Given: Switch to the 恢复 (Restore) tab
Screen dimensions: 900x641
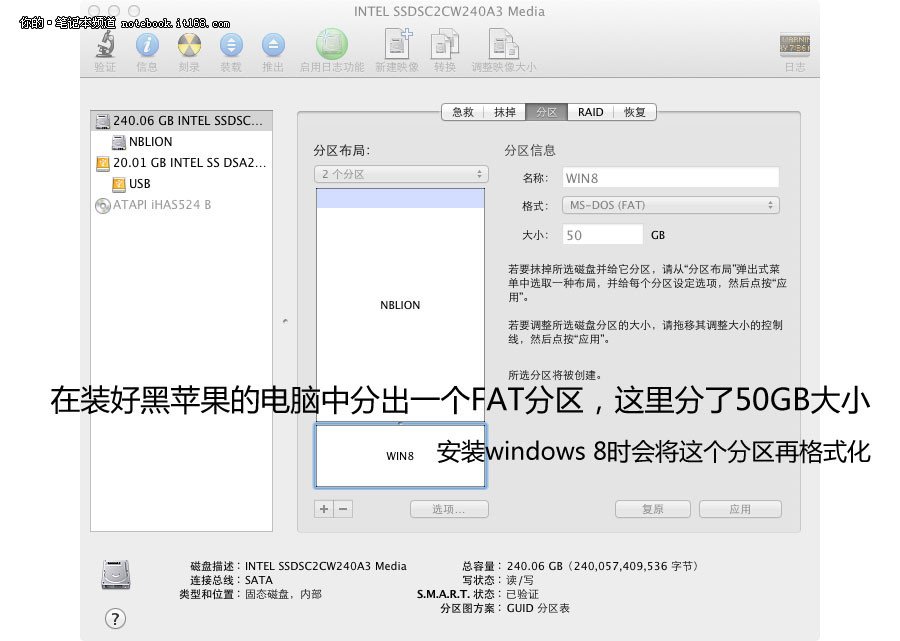Looking at the screenshot, I should (633, 112).
